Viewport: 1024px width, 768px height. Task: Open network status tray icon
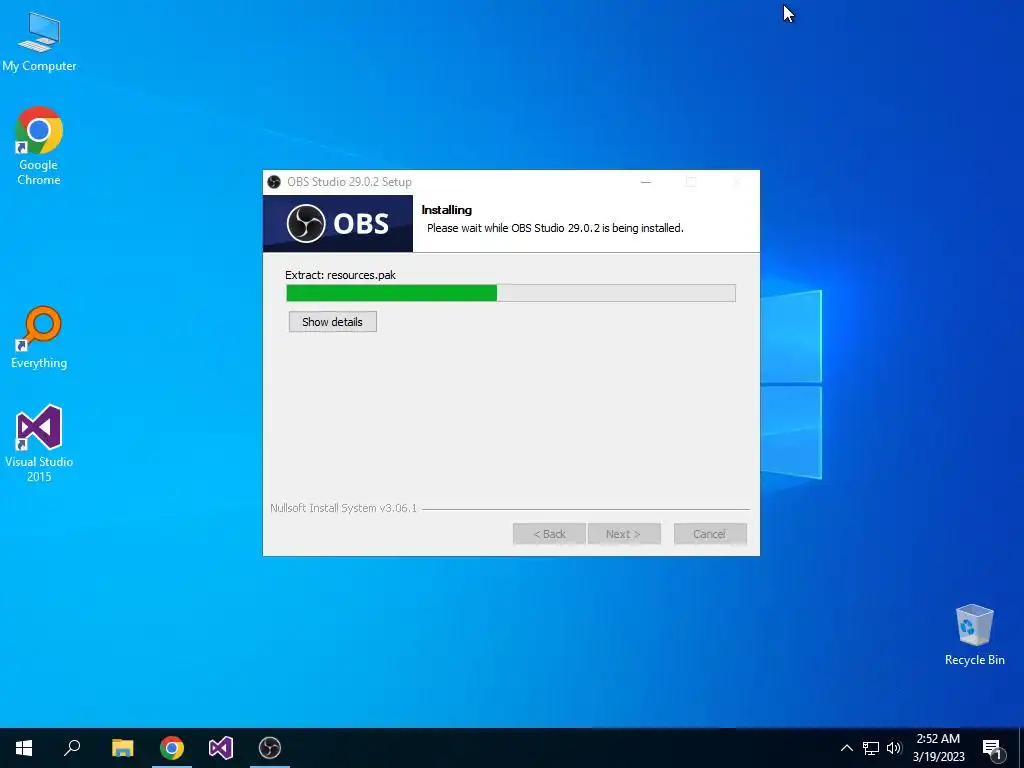tap(871, 748)
